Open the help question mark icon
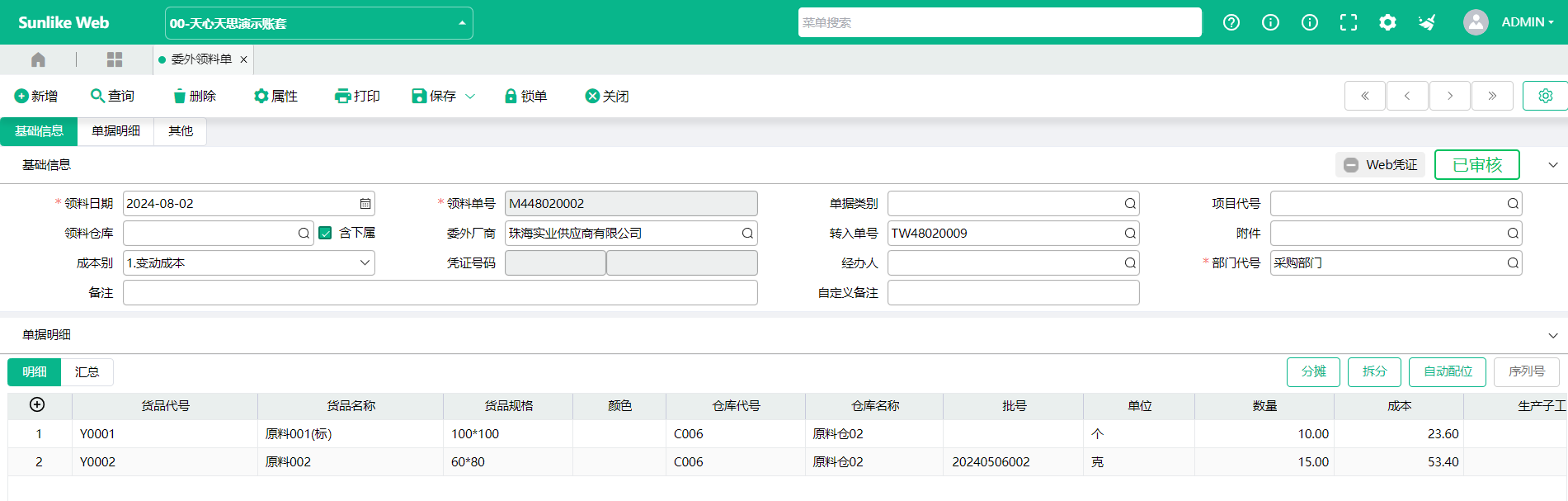 (1231, 22)
